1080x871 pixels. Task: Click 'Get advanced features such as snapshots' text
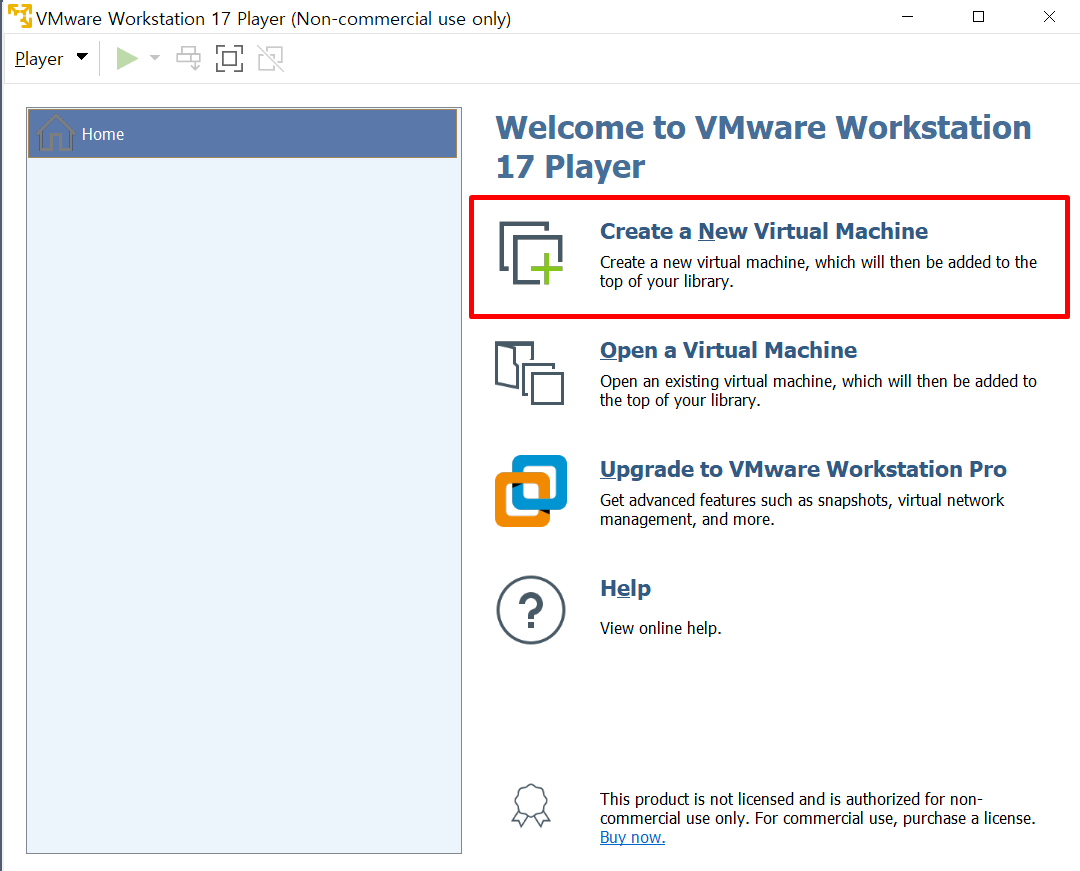pos(802,510)
